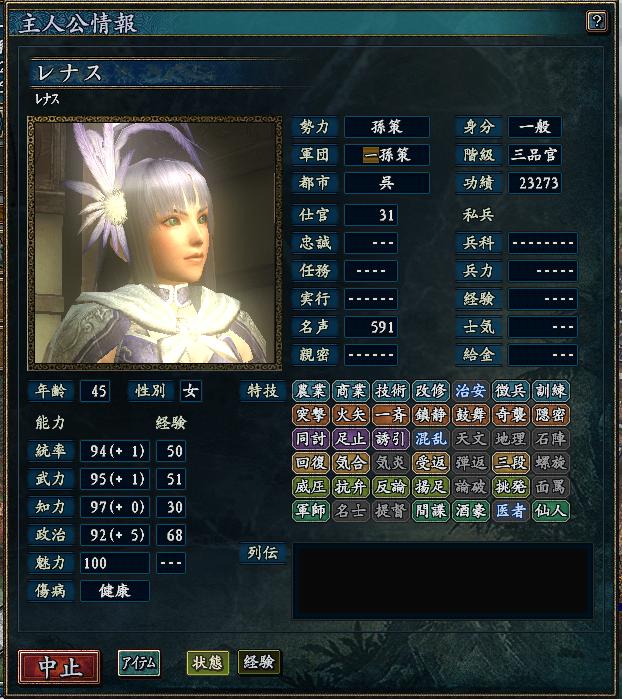Select the 医者 skill badge
622x699 pixels.
(x=511, y=510)
